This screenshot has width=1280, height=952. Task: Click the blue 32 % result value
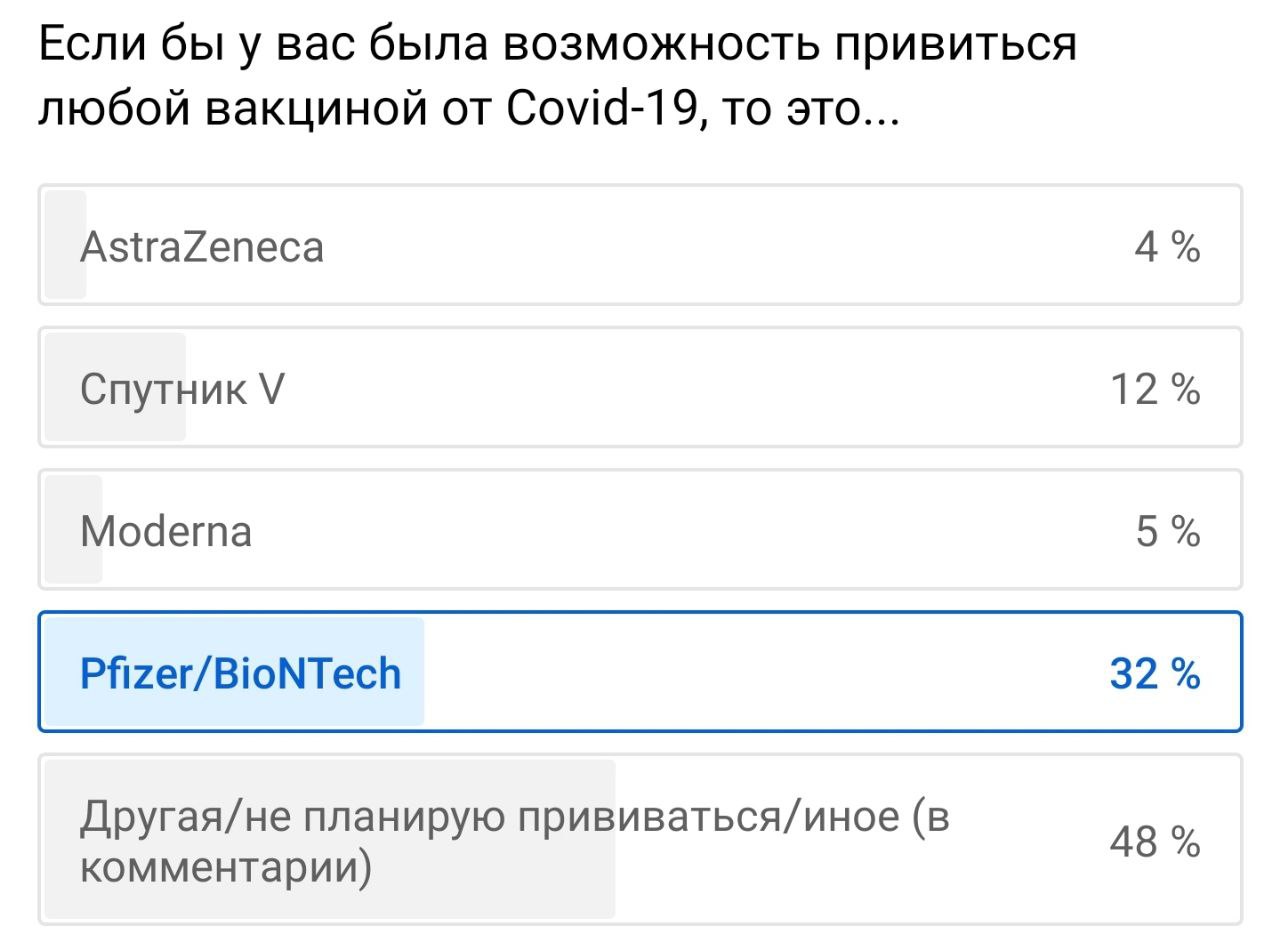point(1155,673)
